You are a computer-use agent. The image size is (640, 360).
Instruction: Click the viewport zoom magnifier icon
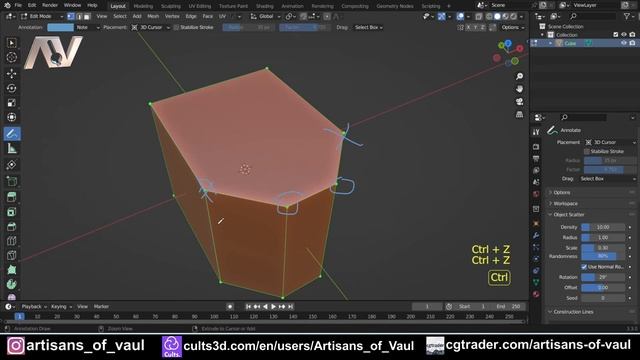pyautogui.click(x=519, y=76)
